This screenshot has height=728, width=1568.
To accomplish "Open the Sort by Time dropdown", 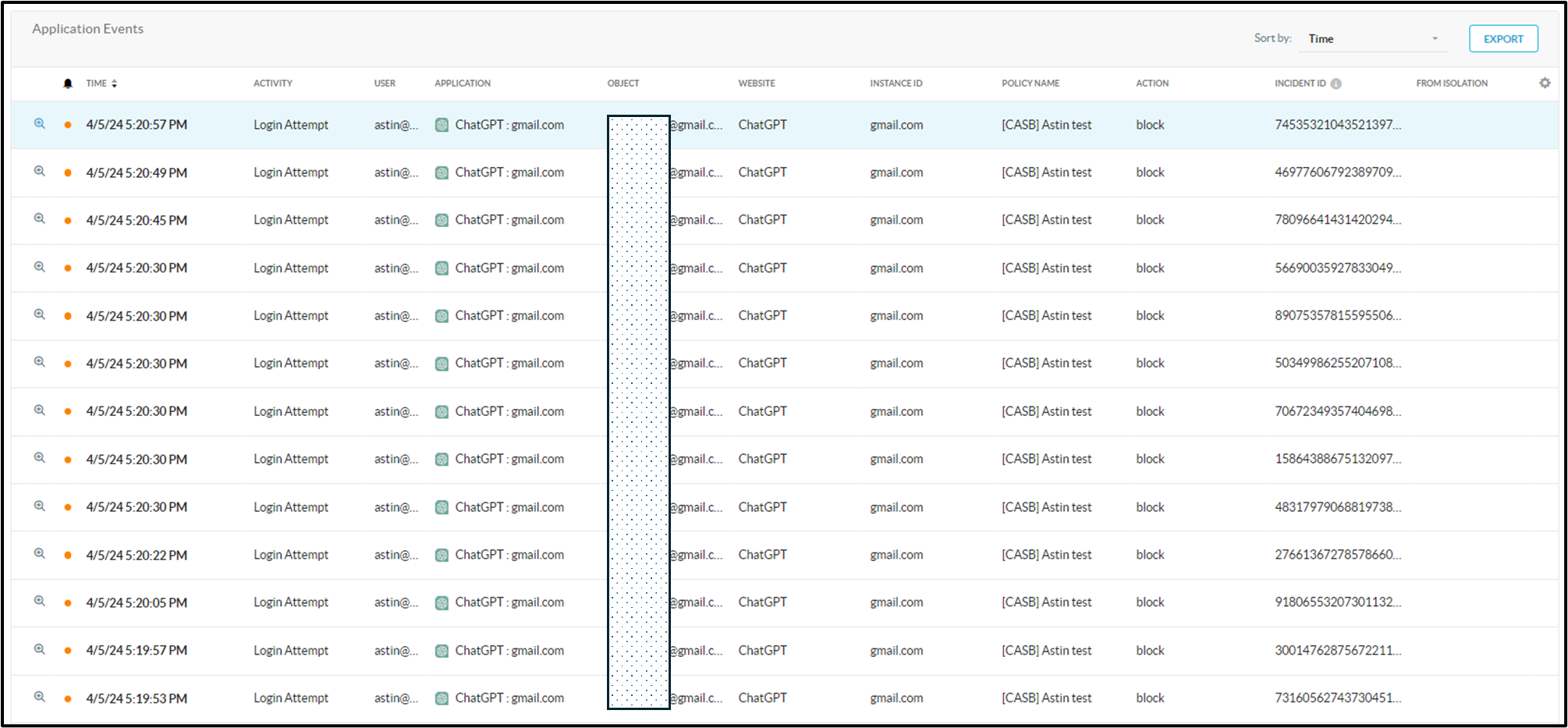I will click(x=1373, y=39).
